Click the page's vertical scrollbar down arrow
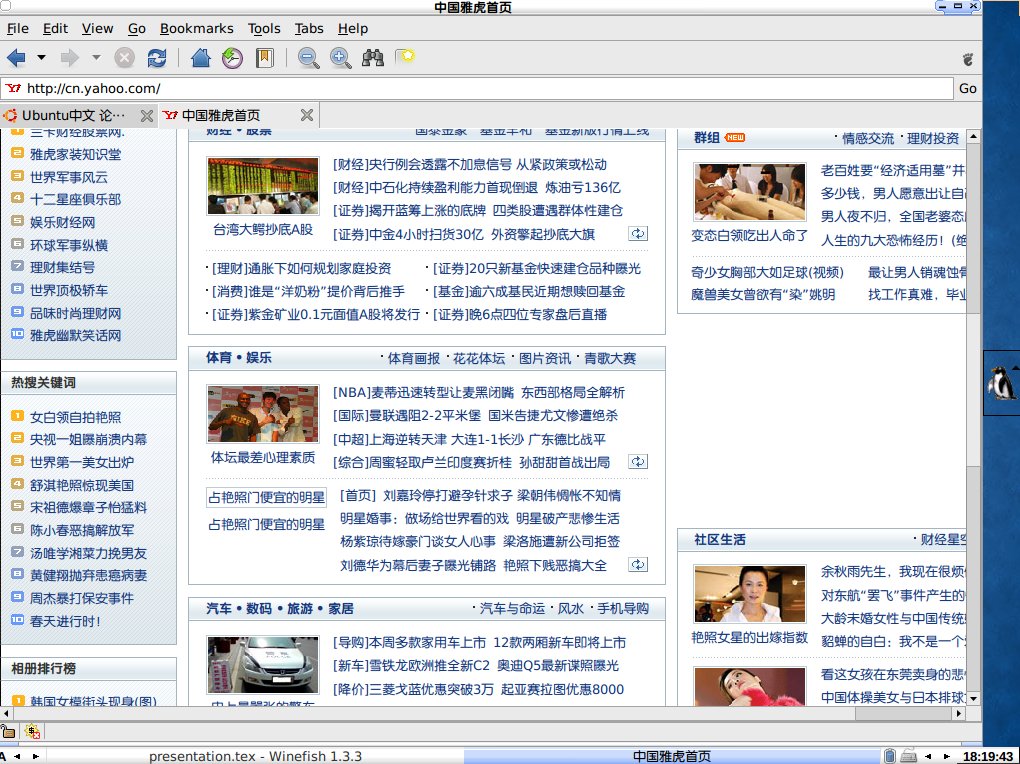The image size is (1020, 764). (973, 699)
